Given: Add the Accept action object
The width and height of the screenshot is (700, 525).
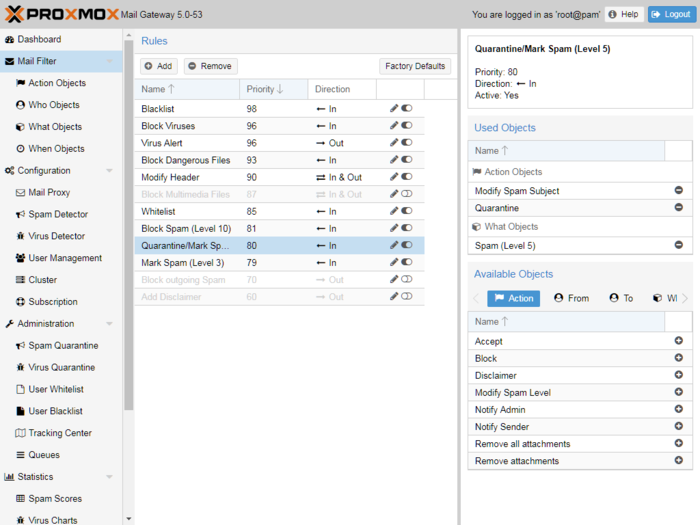Looking at the screenshot, I should 678,341.
